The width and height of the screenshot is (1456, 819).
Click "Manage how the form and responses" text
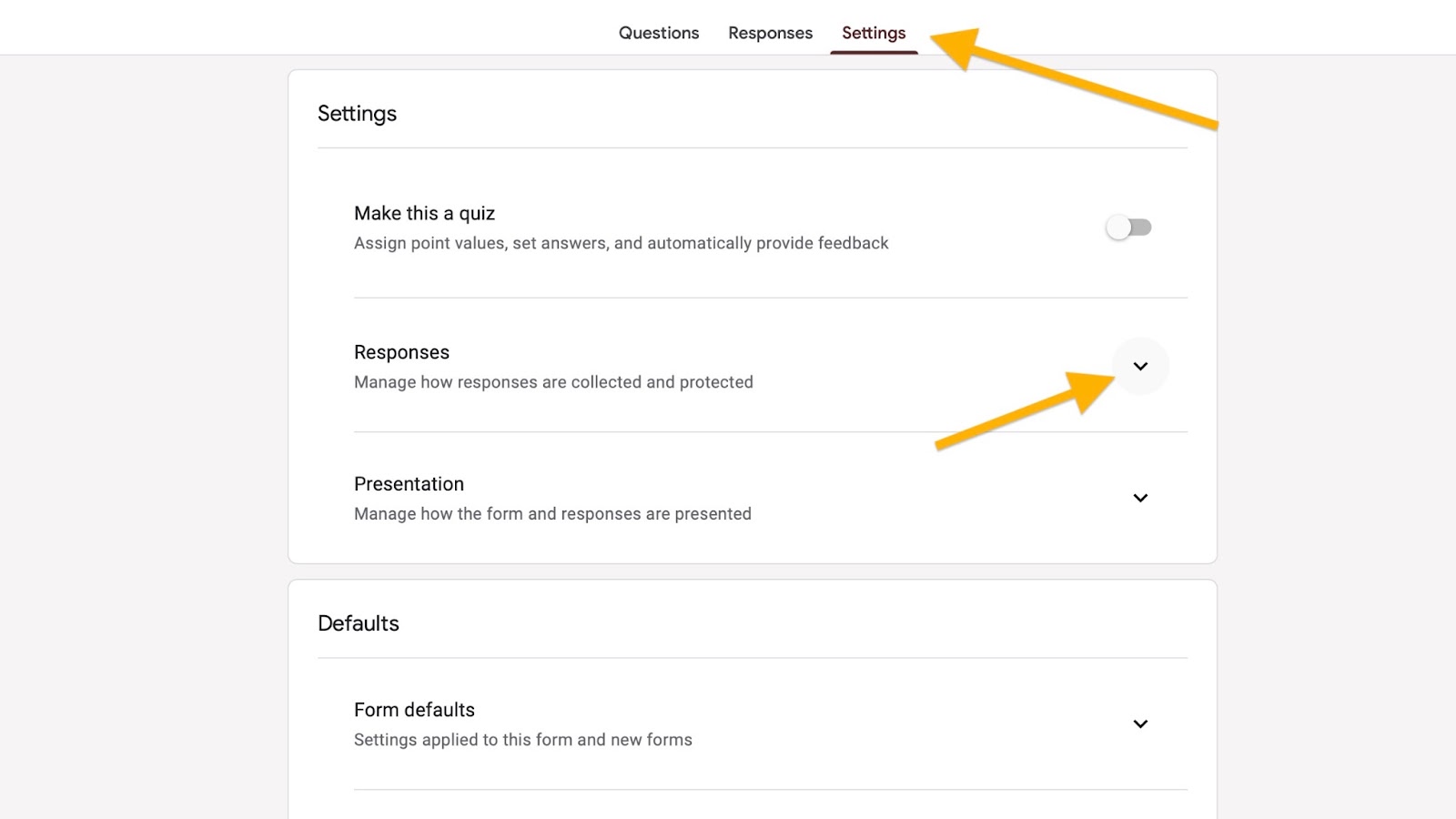tap(552, 514)
